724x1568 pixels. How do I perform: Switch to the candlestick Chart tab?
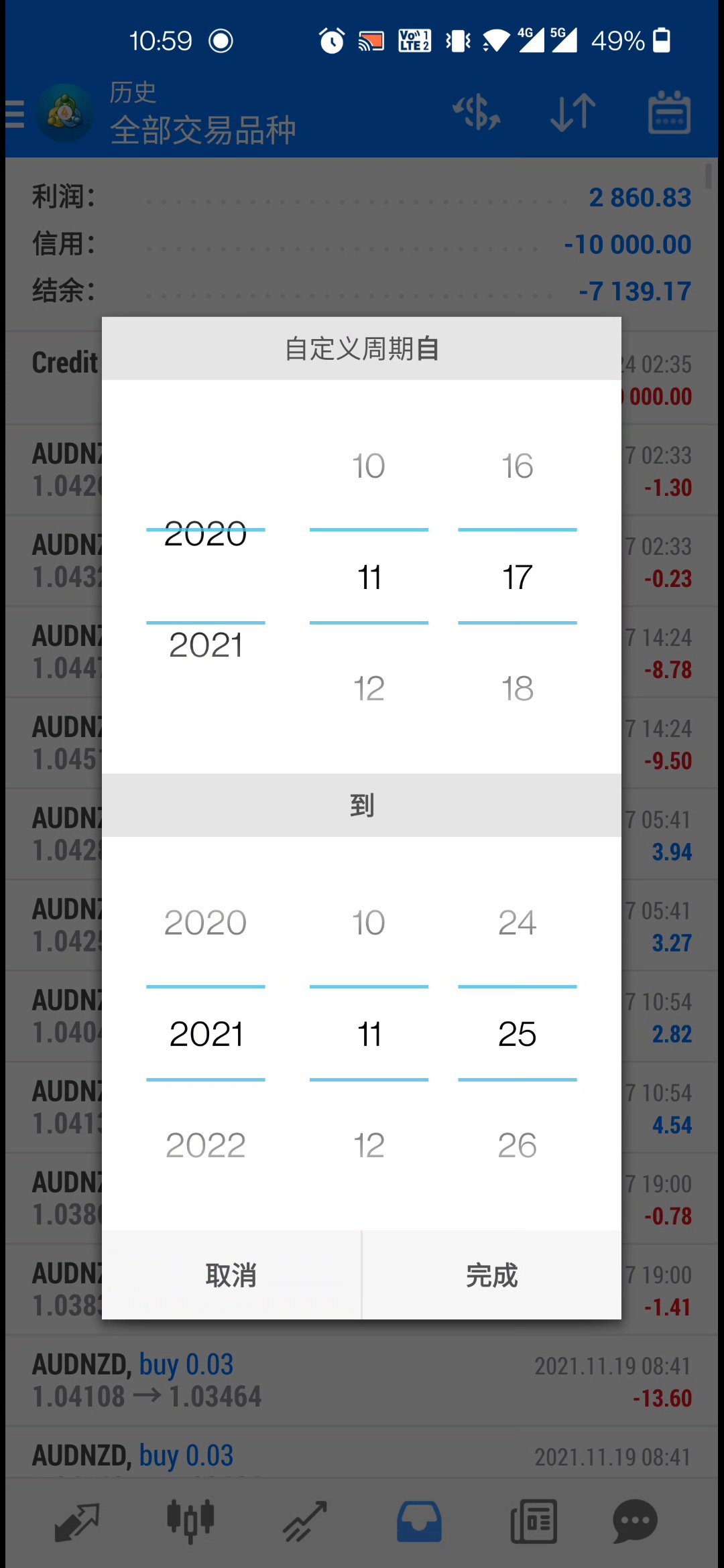(190, 1522)
